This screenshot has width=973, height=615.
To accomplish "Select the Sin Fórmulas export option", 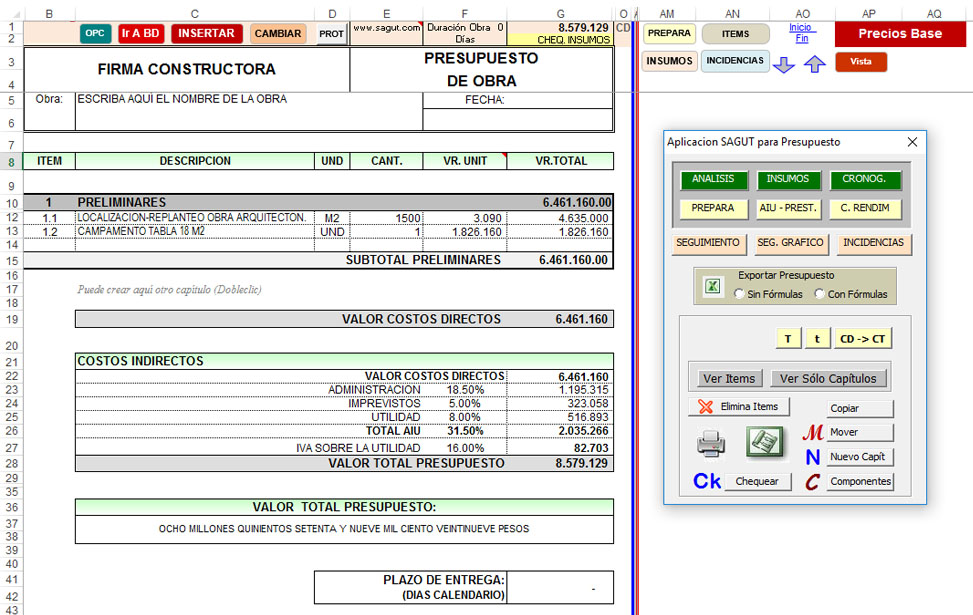I will coord(740,294).
